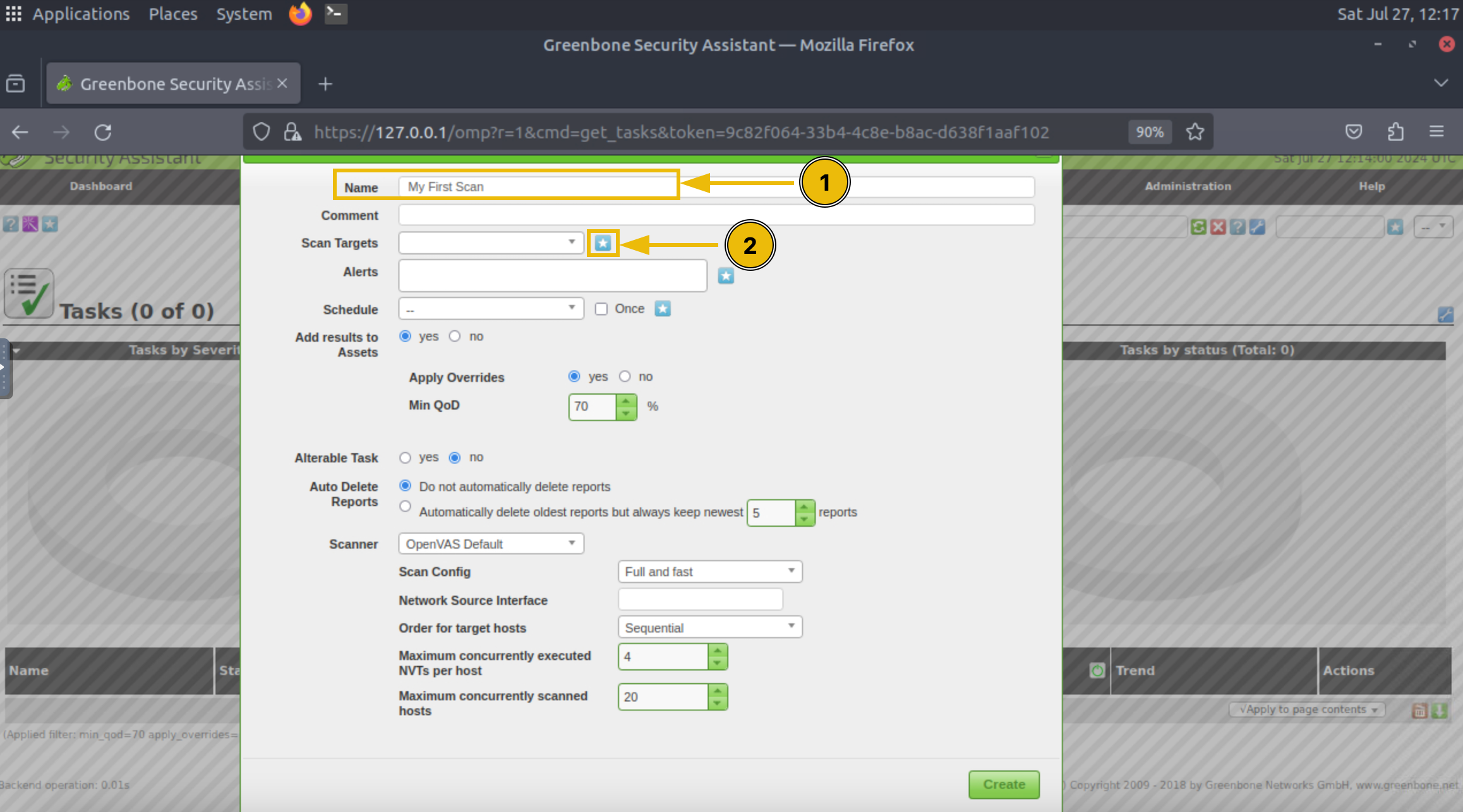Viewport: 1463px width, 812px height.
Task: Create a new filter with the star icon
Action: (x=1395, y=226)
